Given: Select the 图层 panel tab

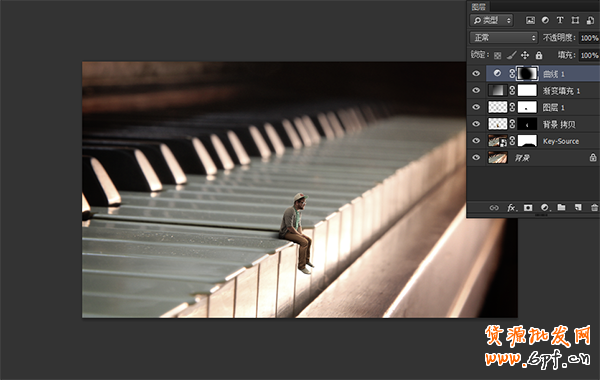Looking at the screenshot, I should [x=478, y=7].
